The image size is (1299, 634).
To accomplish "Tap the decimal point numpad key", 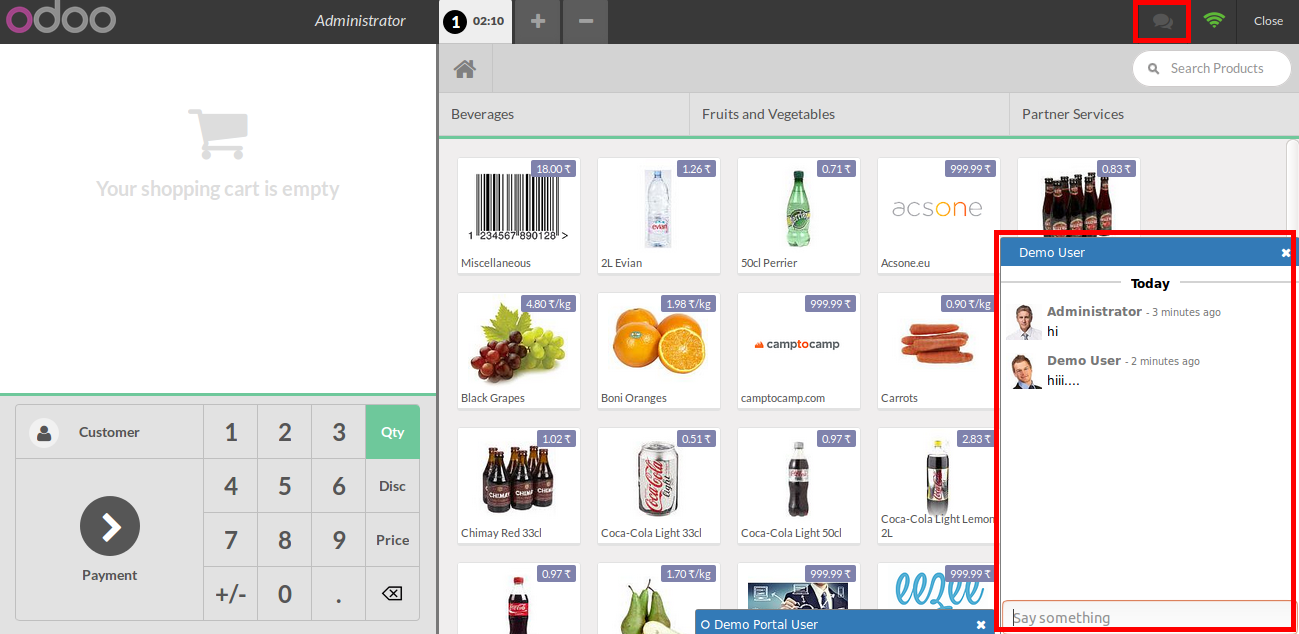I will pos(339,594).
